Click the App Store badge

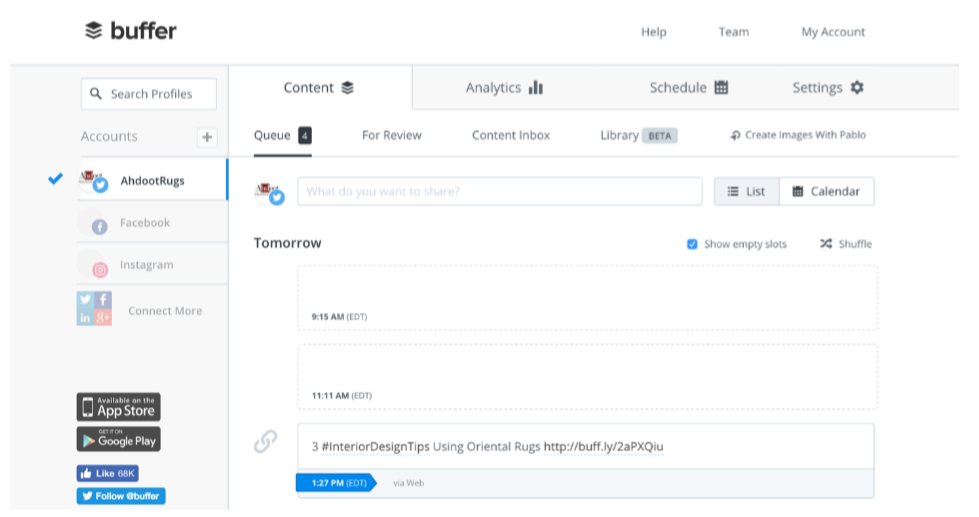pyautogui.click(x=119, y=407)
